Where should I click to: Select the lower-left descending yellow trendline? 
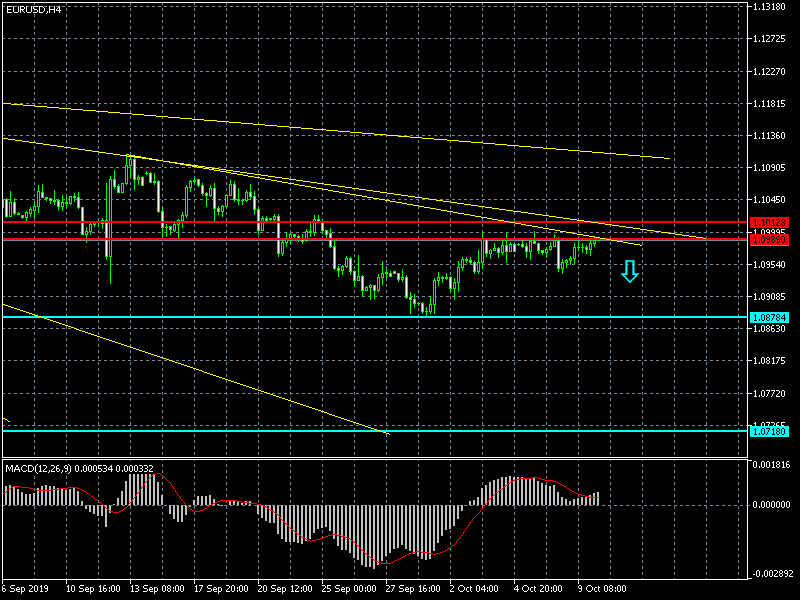point(200,368)
